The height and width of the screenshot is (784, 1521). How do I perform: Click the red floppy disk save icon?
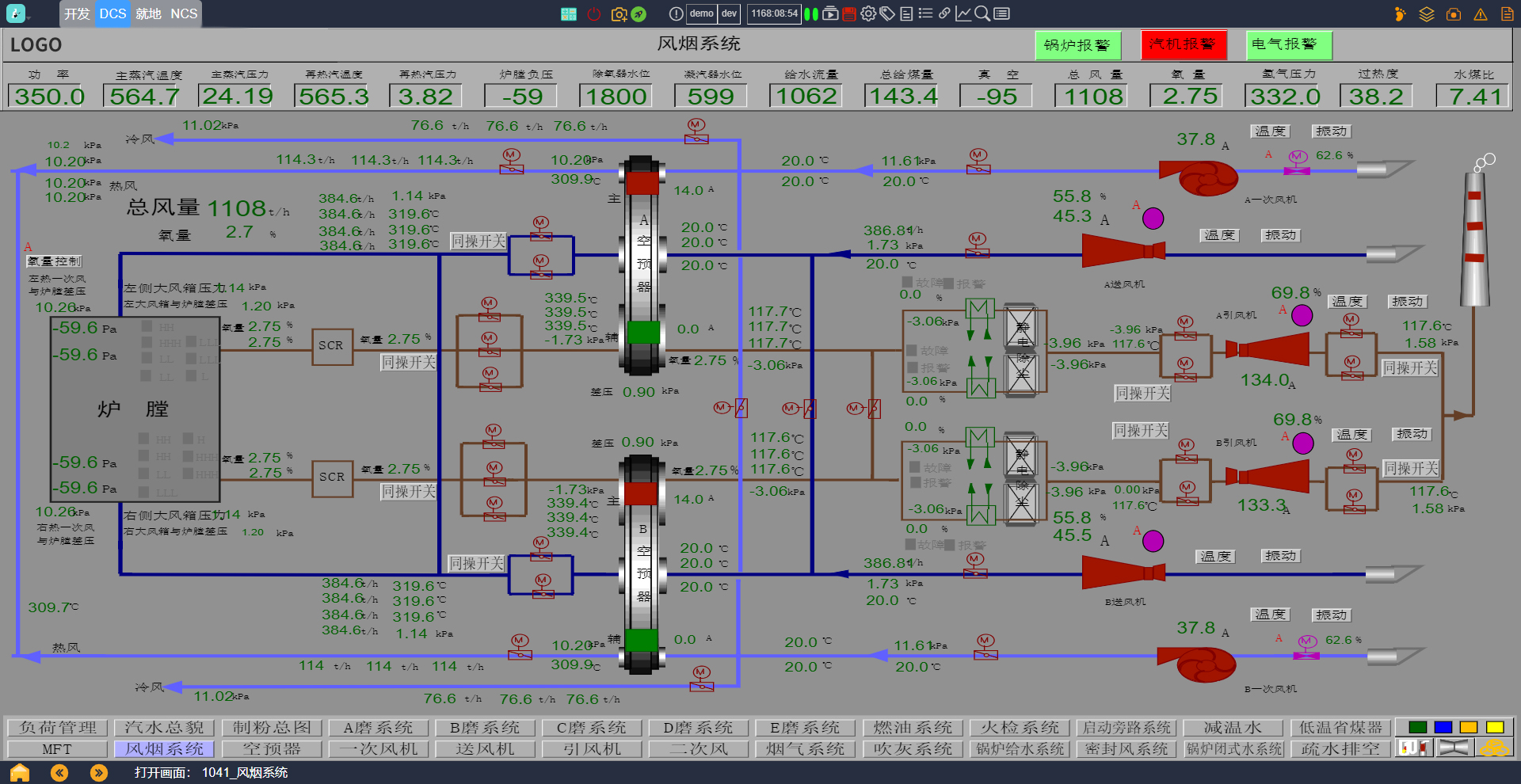pos(849,13)
